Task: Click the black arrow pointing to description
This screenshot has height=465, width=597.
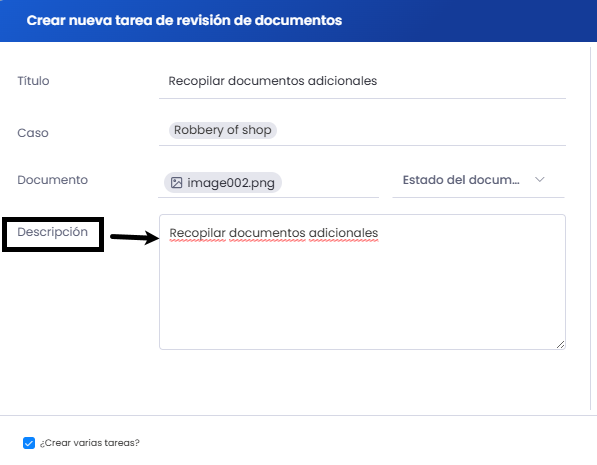Action: tap(134, 237)
